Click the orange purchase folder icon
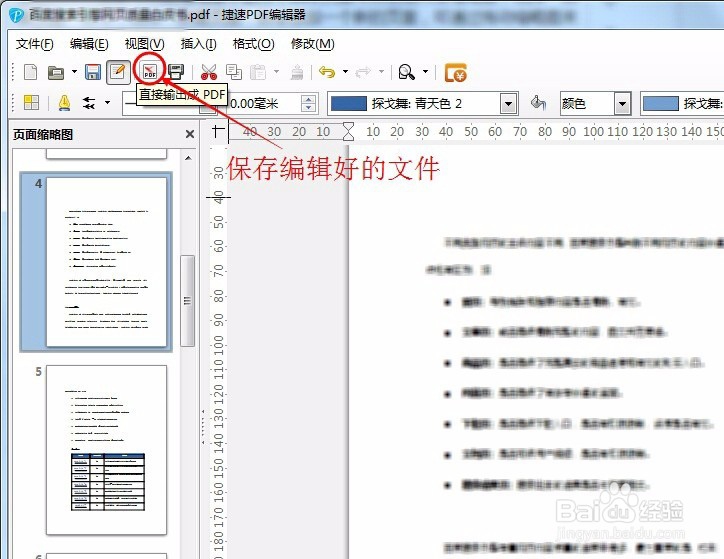 456,72
